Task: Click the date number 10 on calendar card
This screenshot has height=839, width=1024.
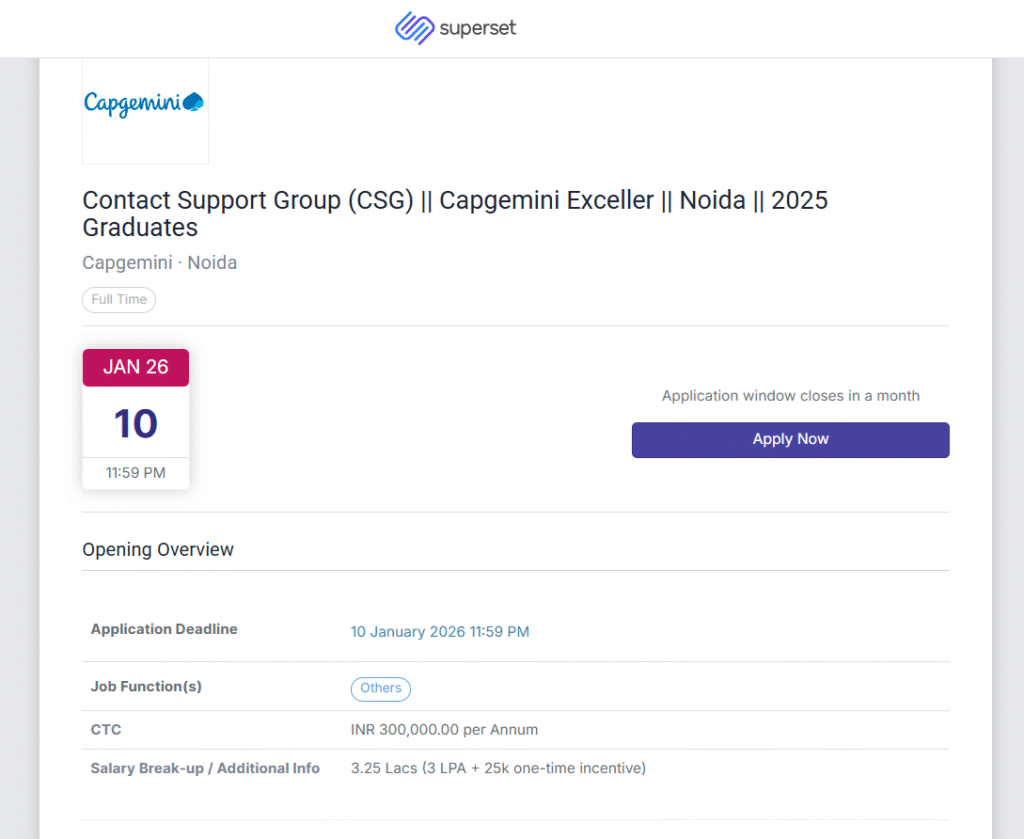Action: 136,423
